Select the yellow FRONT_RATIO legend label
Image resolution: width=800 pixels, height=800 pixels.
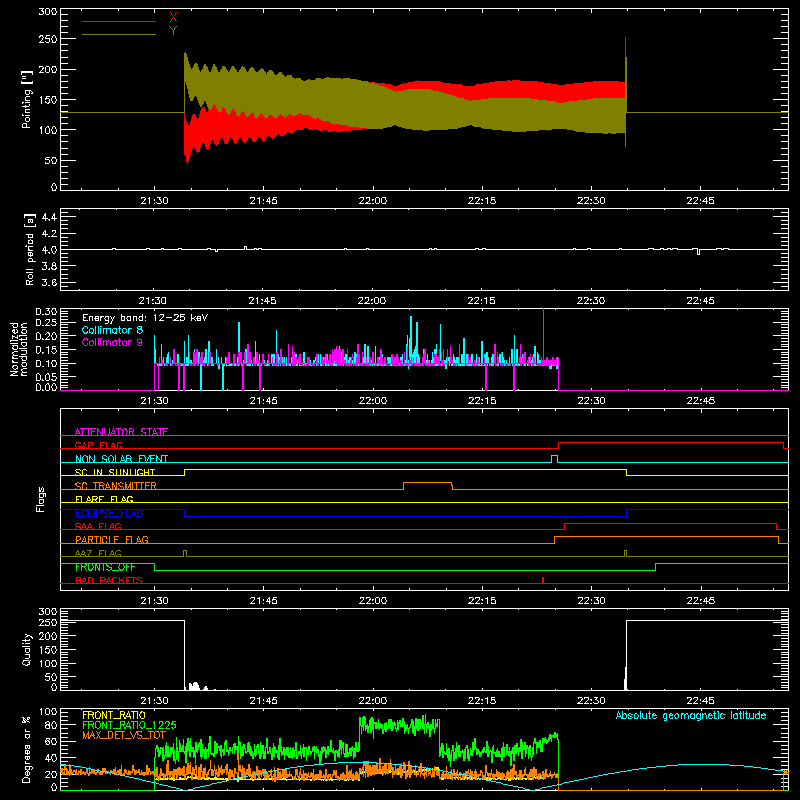tap(114, 715)
